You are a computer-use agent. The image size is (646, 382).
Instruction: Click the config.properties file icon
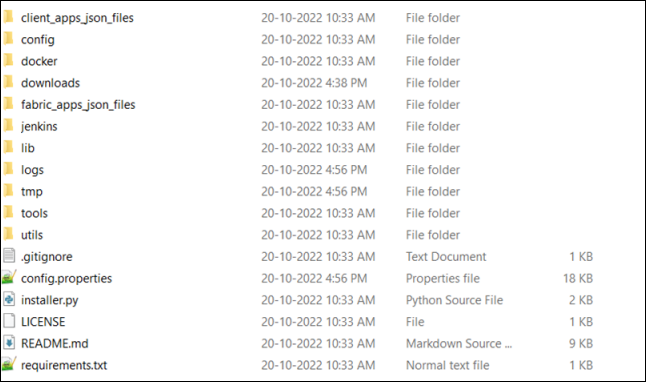click(x=9, y=278)
